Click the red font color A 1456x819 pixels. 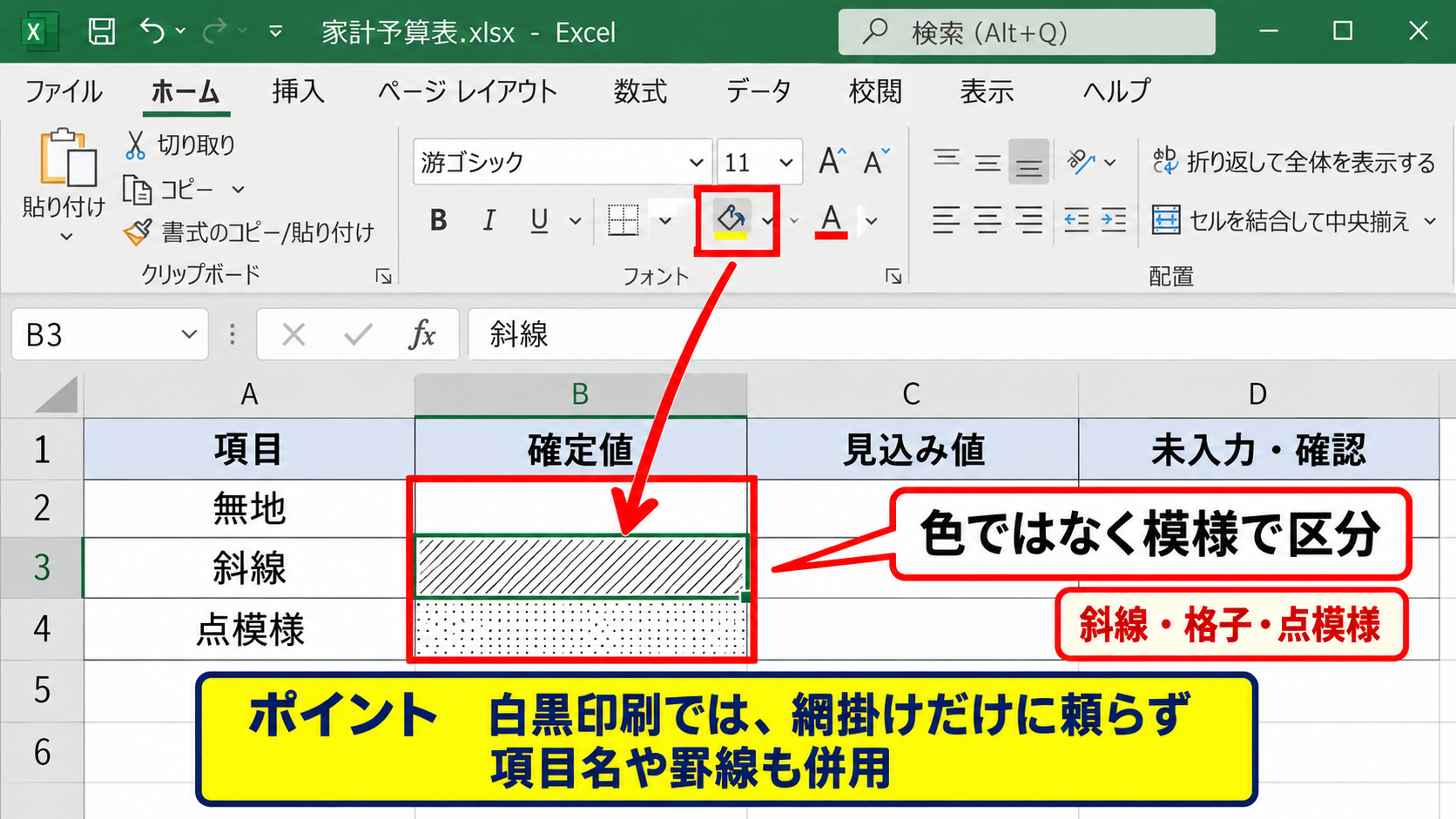pos(832,220)
